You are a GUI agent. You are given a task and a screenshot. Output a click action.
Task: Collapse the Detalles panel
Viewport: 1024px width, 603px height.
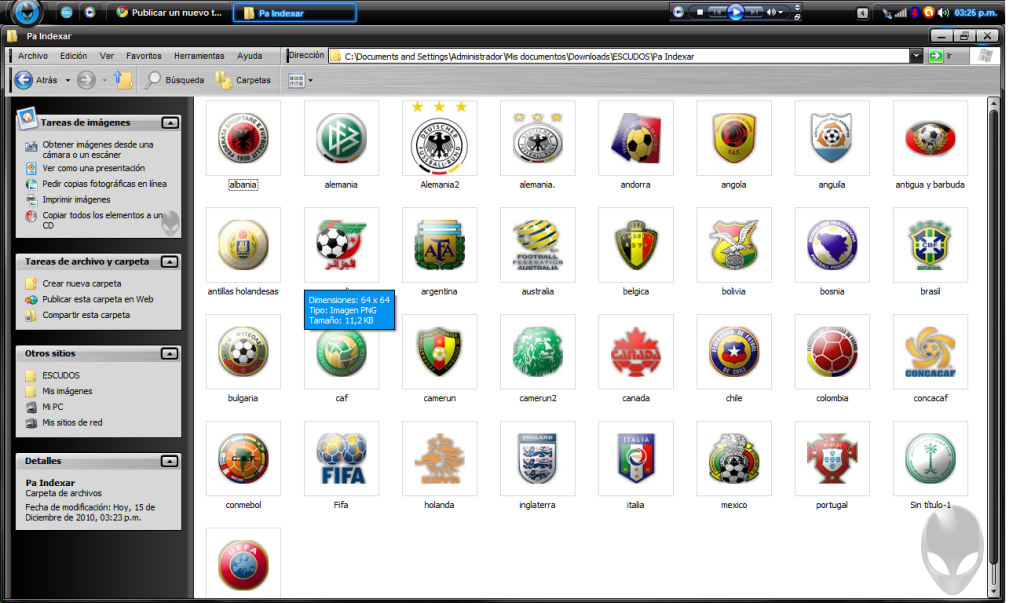point(170,461)
